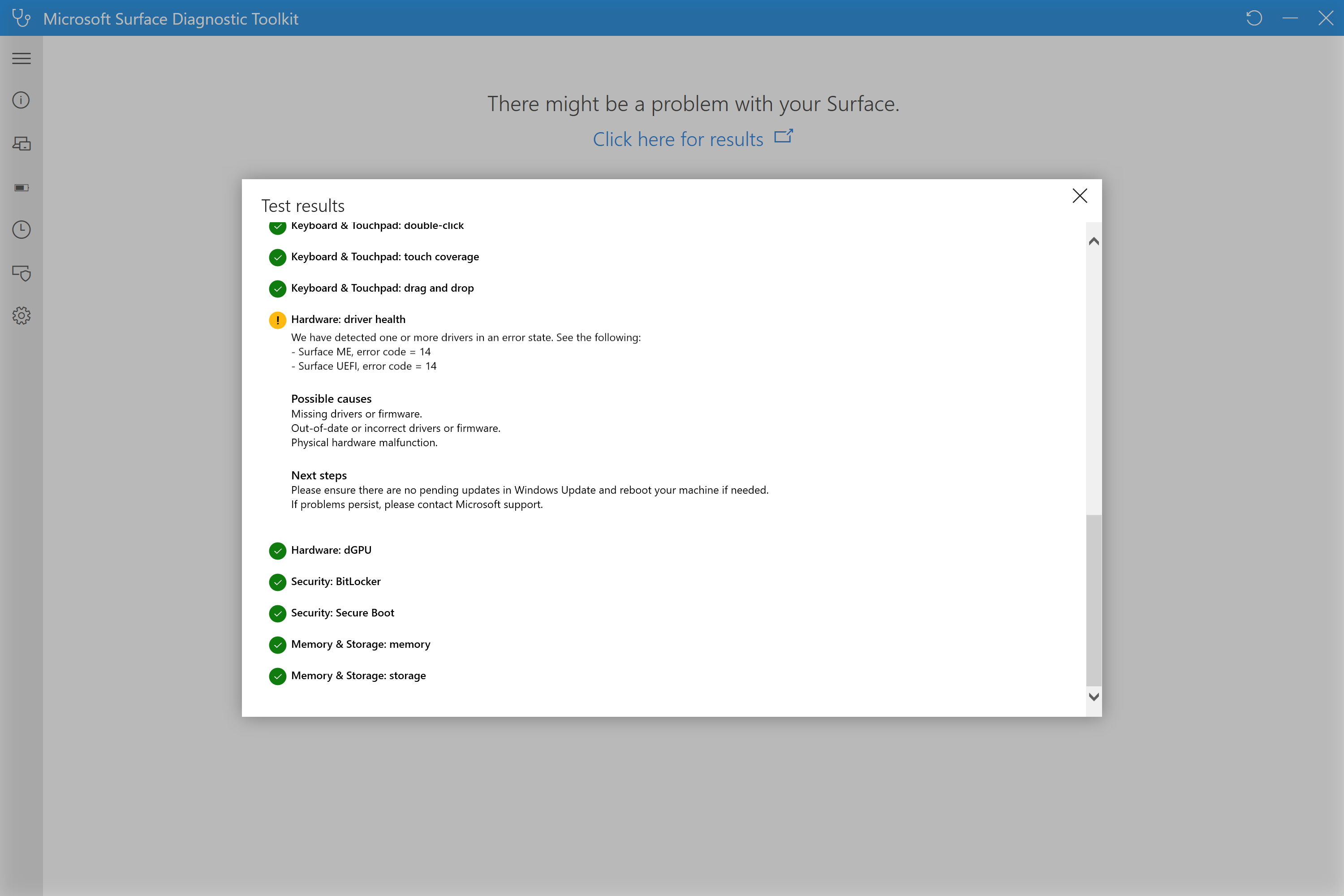
Task: Open the history clock icon
Action: [x=21, y=230]
